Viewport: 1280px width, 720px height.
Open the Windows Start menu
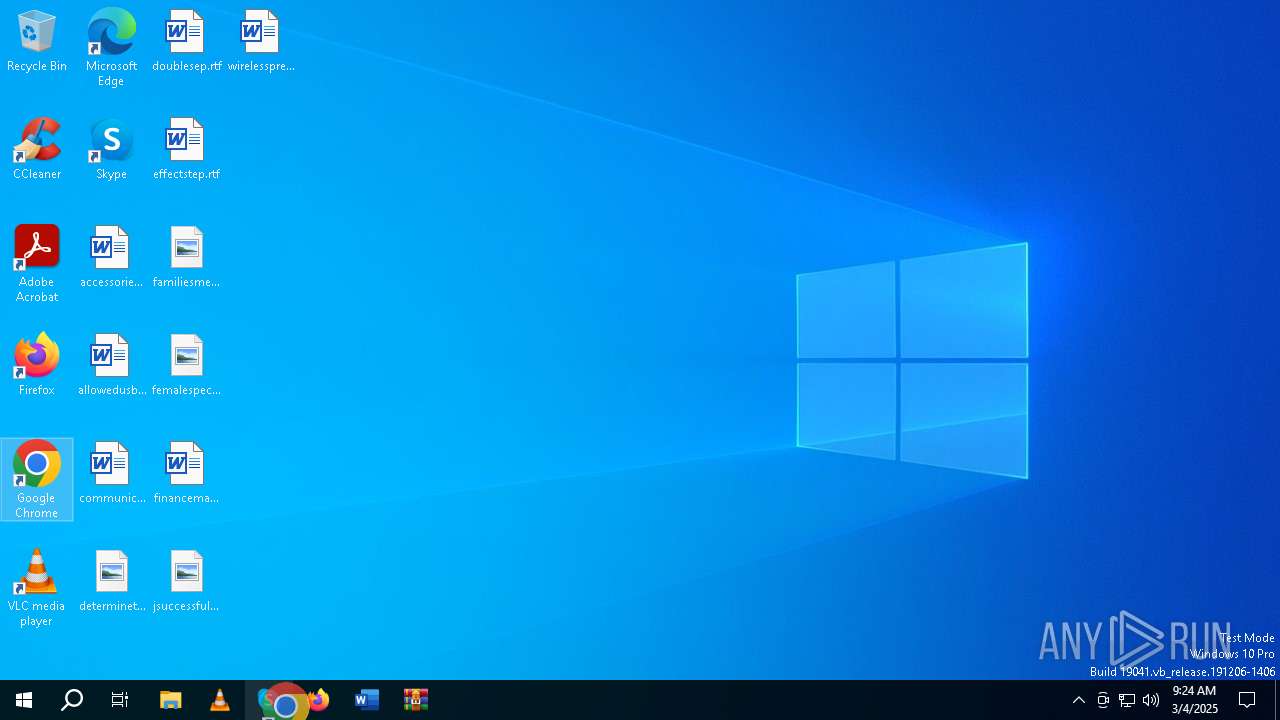(24, 700)
